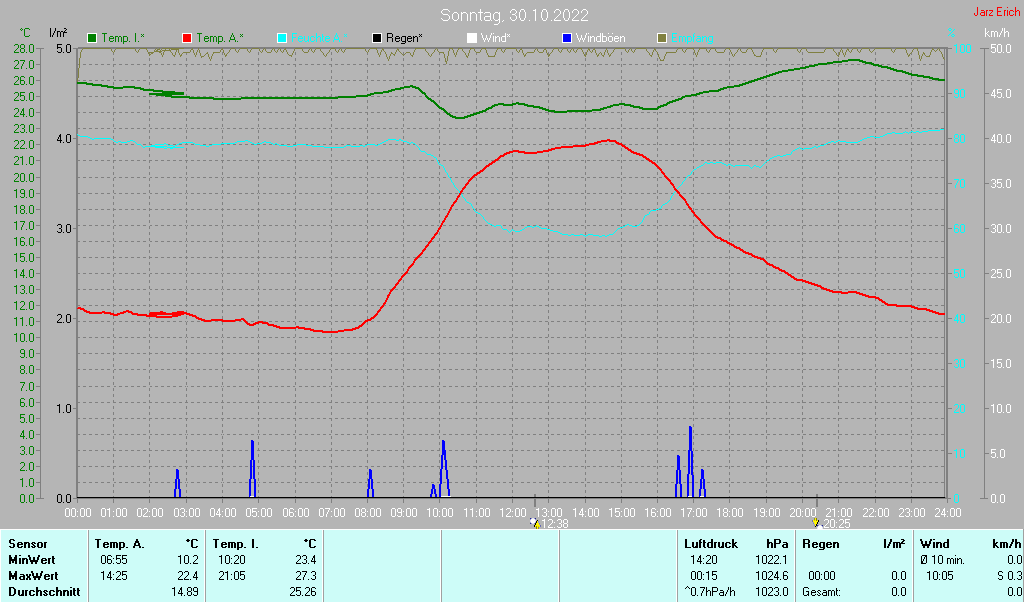Click the 21:05 indoor maximum time

pyautogui.click(x=232, y=577)
